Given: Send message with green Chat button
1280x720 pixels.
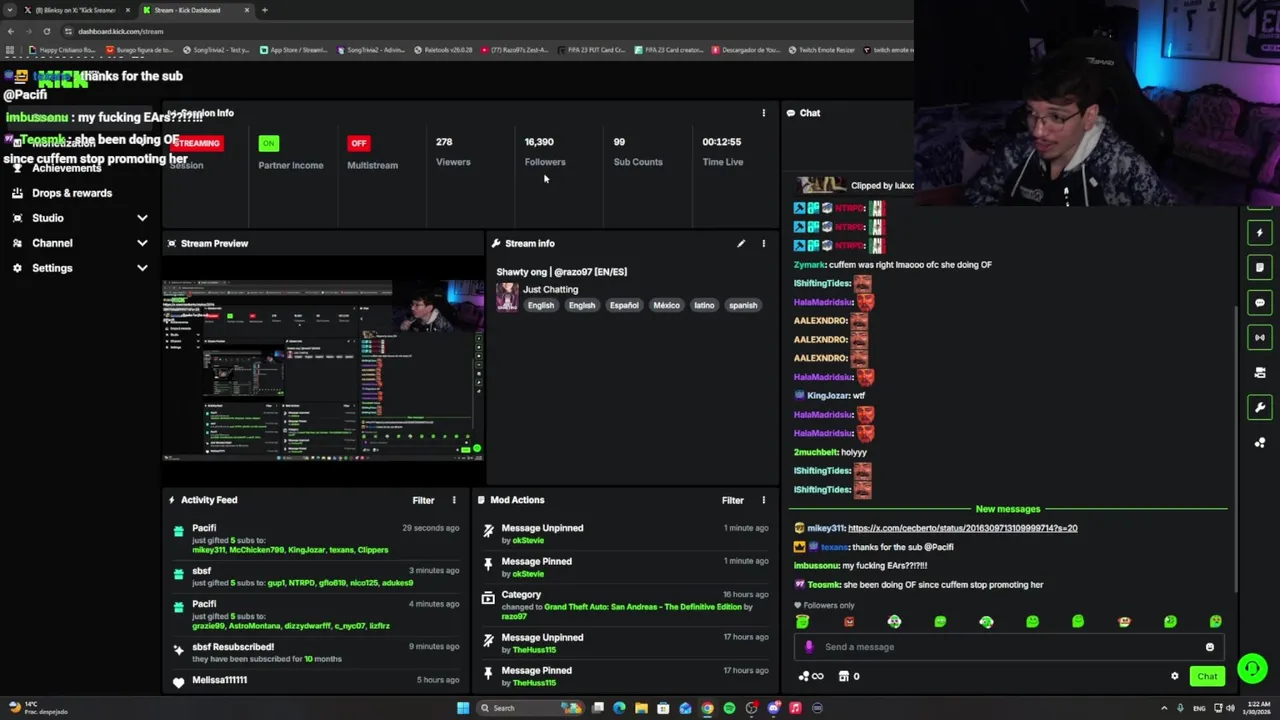Looking at the screenshot, I should coord(1207,676).
